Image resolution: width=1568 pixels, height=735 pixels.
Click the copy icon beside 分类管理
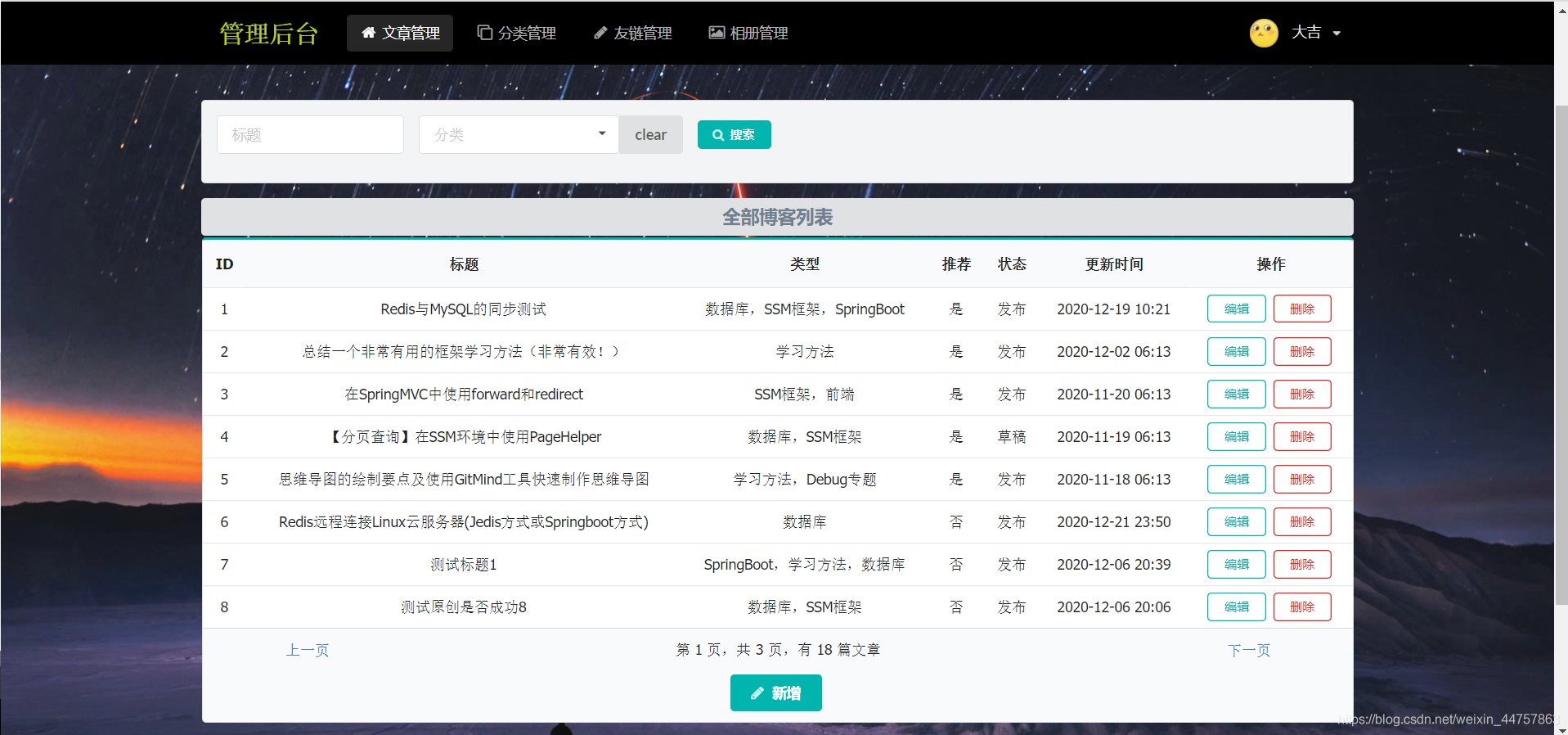(x=484, y=33)
